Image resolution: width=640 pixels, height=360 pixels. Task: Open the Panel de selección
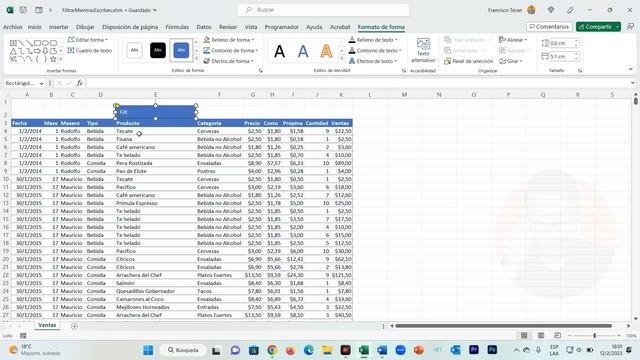[469, 61]
